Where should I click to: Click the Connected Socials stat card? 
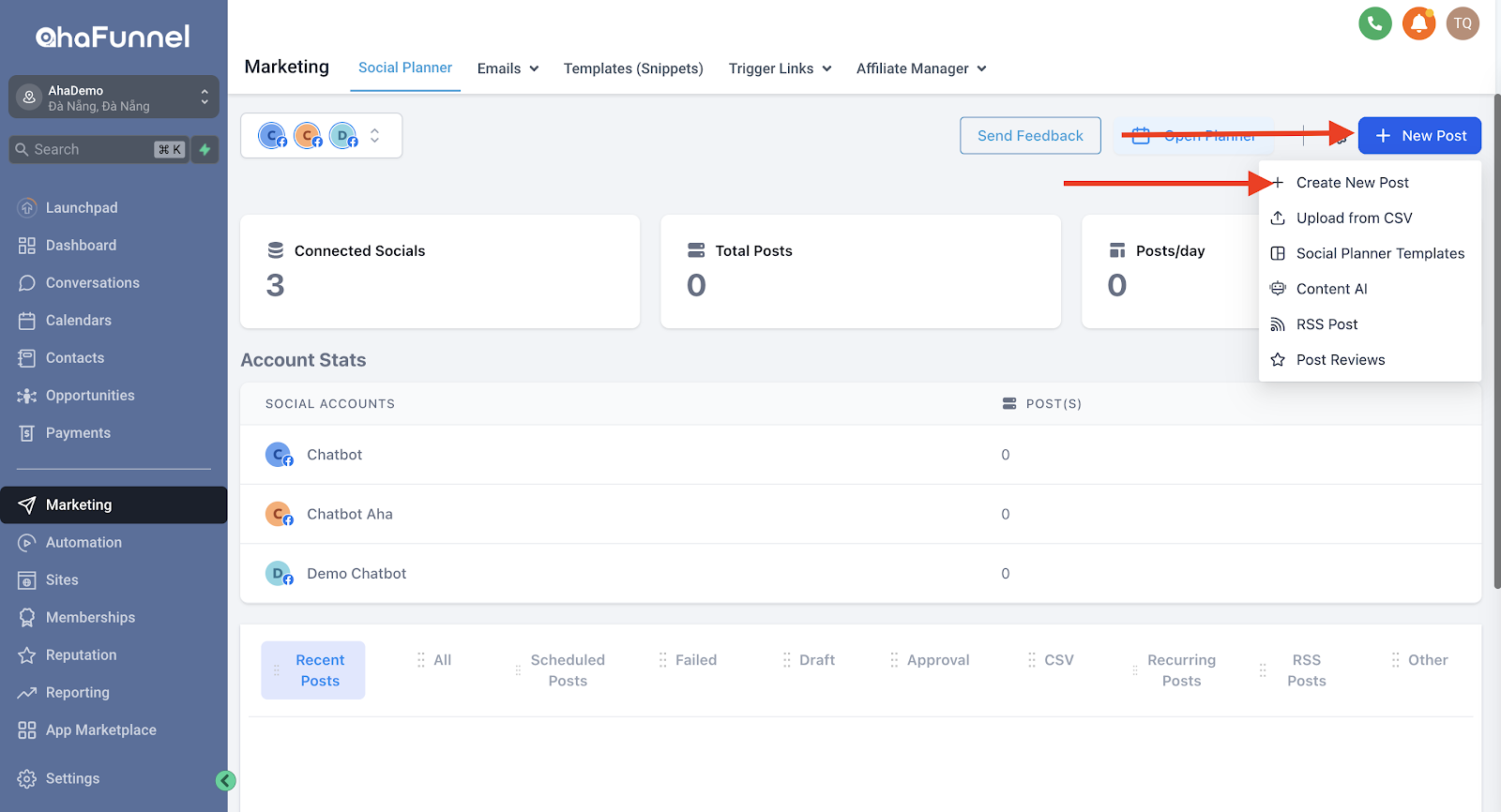440,271
